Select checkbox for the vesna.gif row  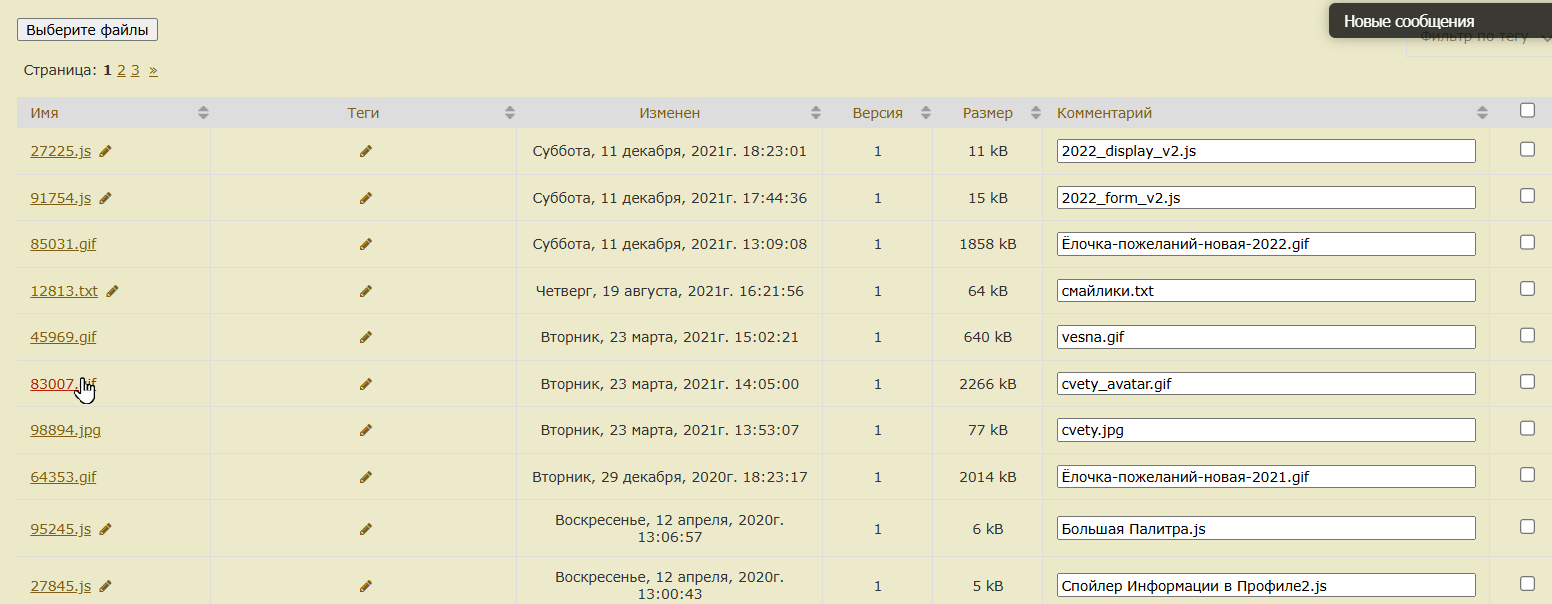click(x=1527, y=335)
